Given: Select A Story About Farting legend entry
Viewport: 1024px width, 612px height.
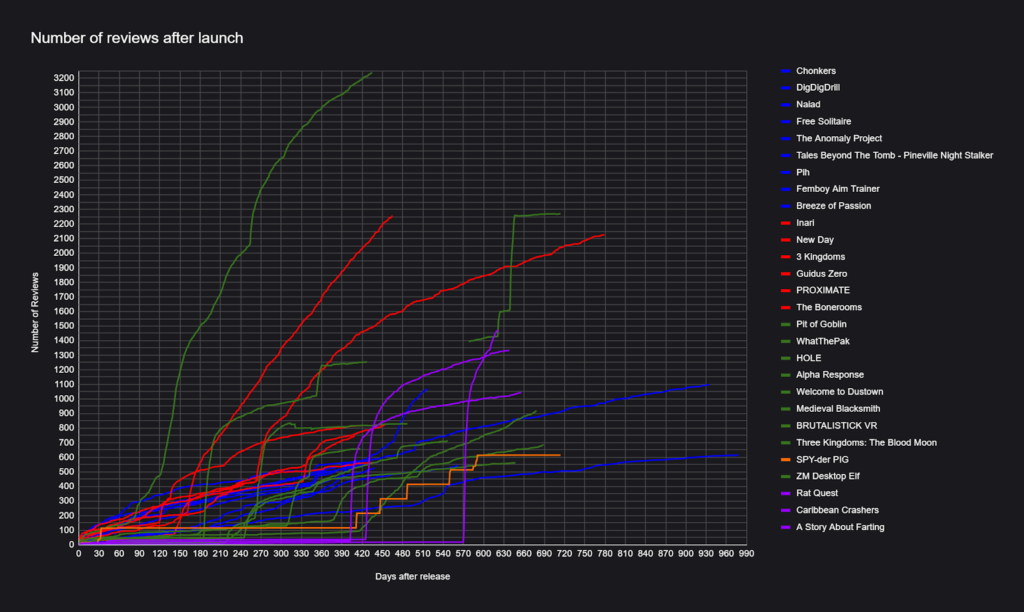Looking at the screenshot, I should (x=839, y=527).
